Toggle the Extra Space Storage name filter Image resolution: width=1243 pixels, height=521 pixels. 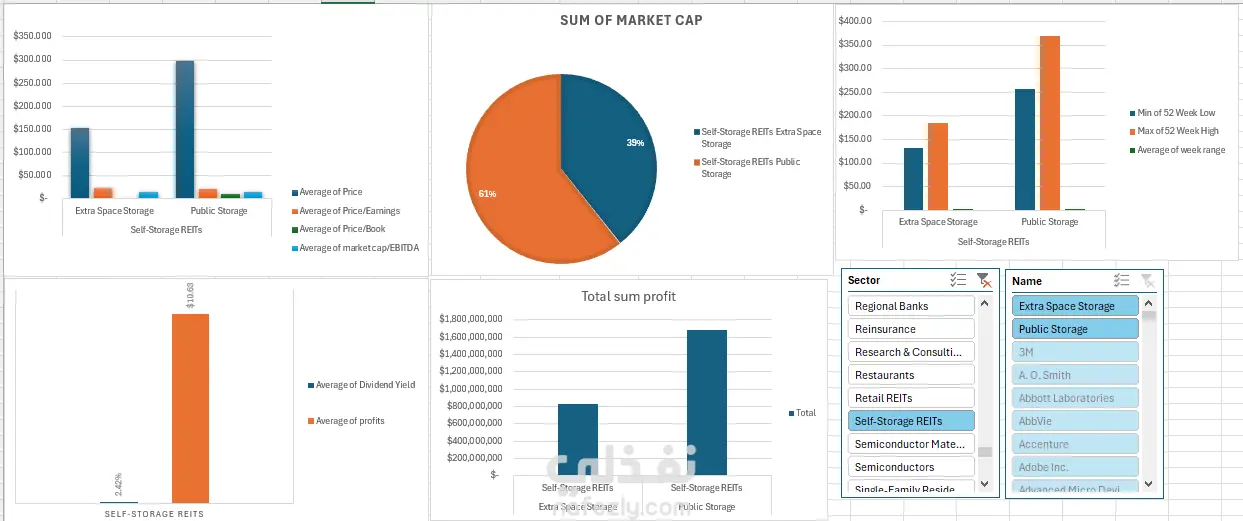pyautogui.click(x=1074, y=306)
